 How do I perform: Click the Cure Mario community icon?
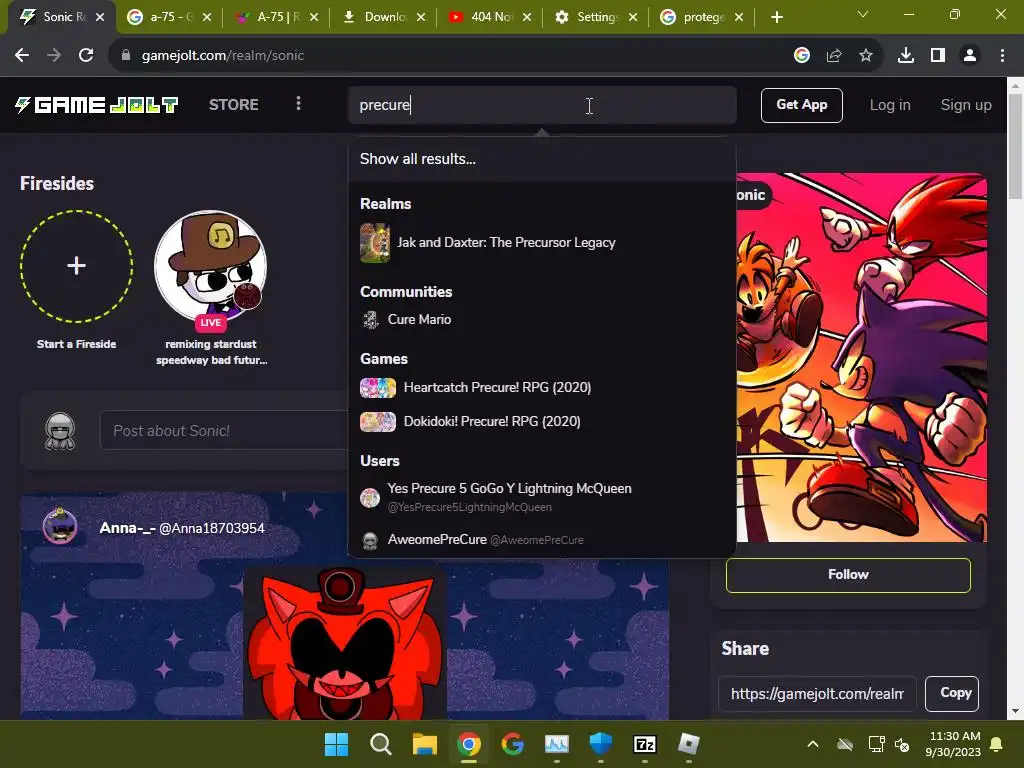click(370, 319)
